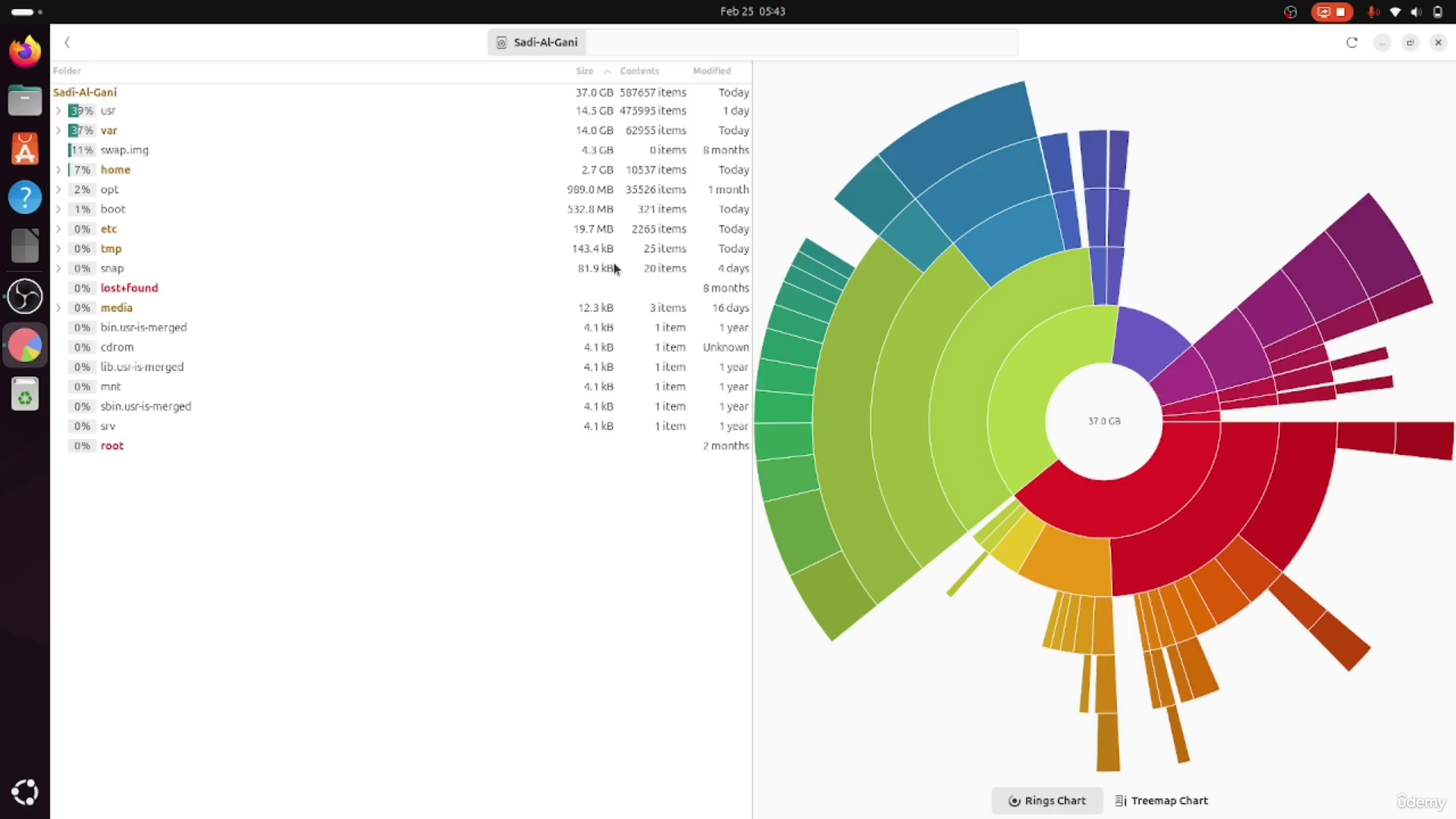The image size is (1456, 819).
Task: Select the lost+found row
Action: 401,288
